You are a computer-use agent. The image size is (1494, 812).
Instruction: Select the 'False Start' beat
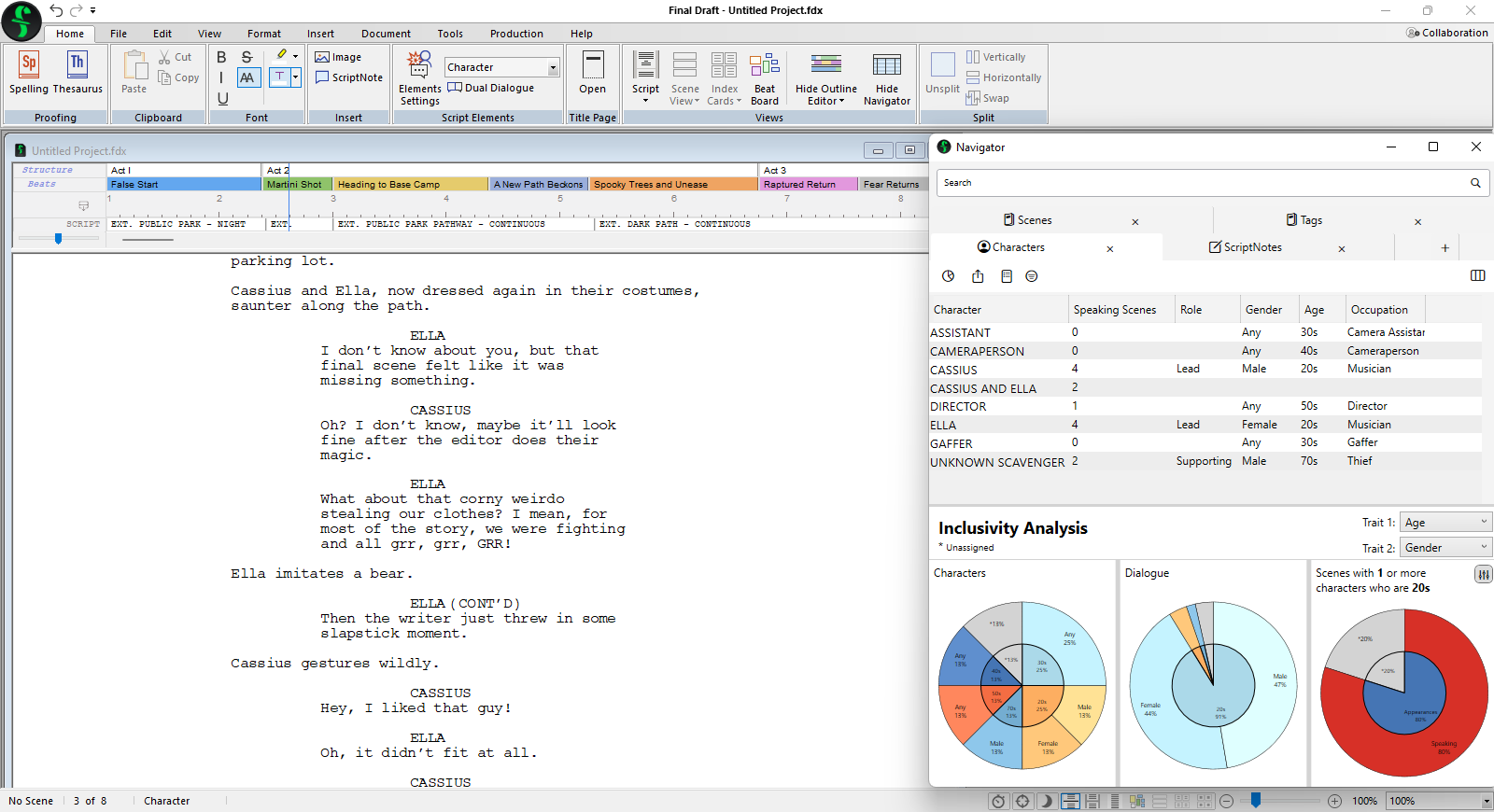coord(184,185)
